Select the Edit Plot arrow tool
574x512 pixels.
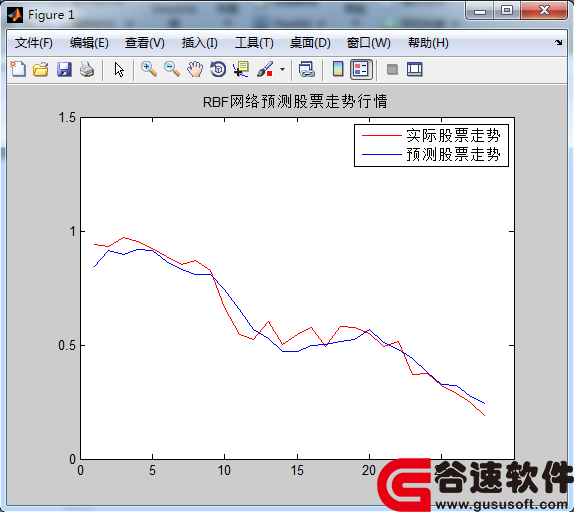[119, 69]
